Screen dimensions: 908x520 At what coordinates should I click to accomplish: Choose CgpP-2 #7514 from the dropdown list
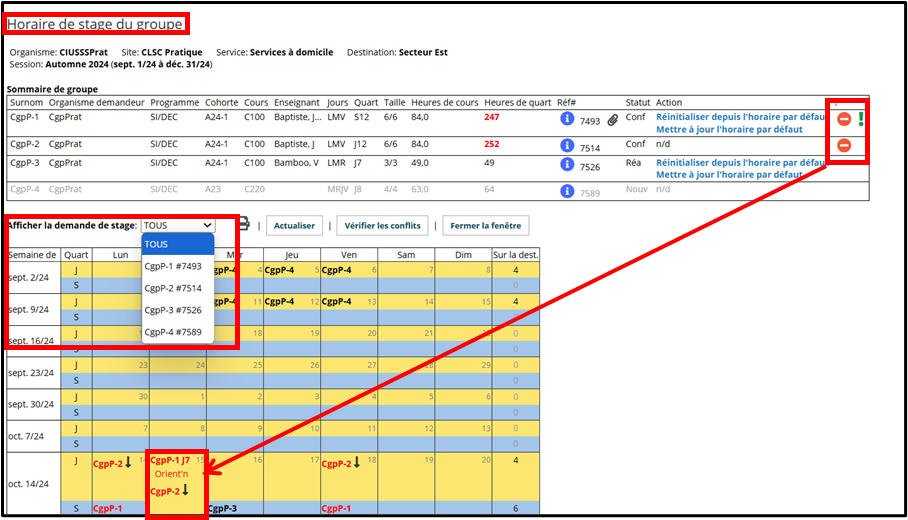(x=178, y=288)
